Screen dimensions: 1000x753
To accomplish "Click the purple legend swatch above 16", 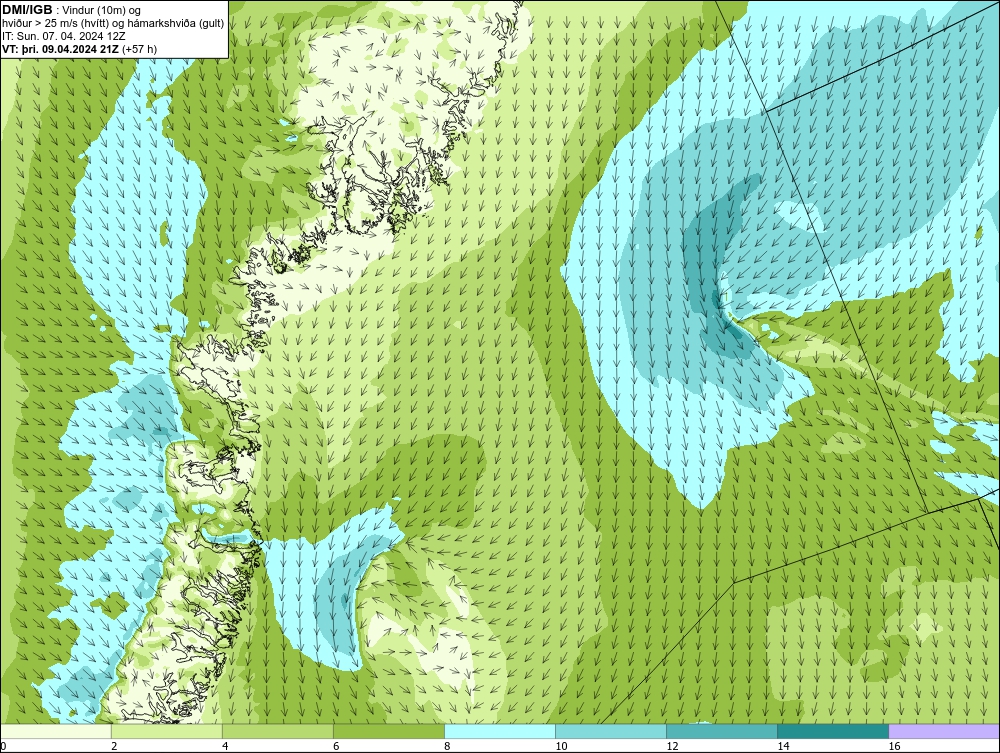I will [944, 731].
